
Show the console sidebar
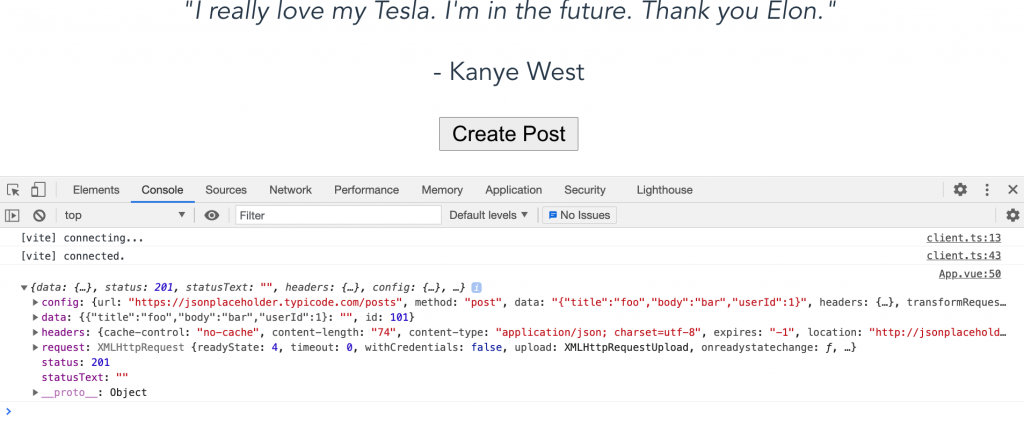[x=13, y=215]
